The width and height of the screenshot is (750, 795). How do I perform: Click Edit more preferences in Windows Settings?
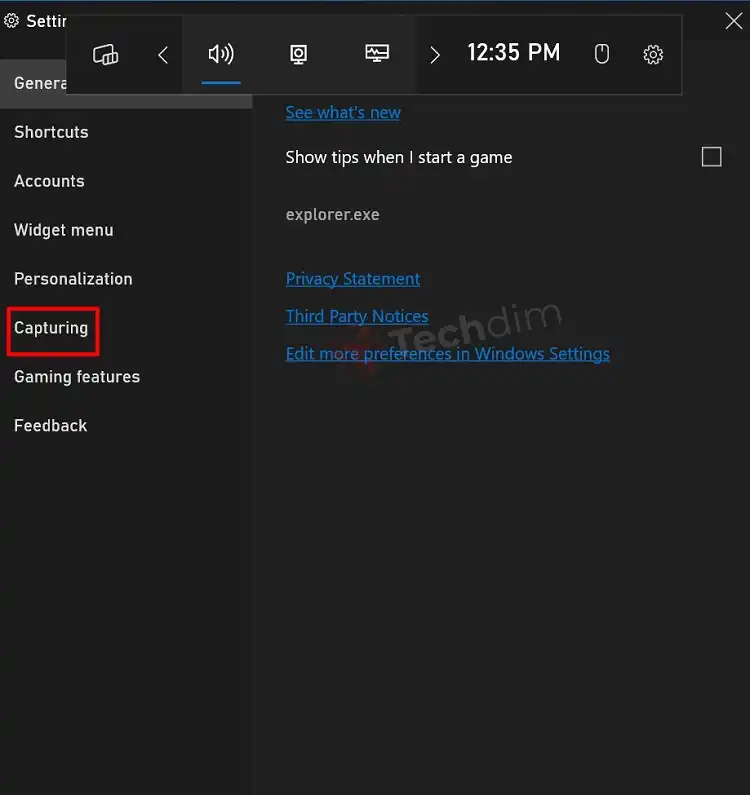[447, 354]
